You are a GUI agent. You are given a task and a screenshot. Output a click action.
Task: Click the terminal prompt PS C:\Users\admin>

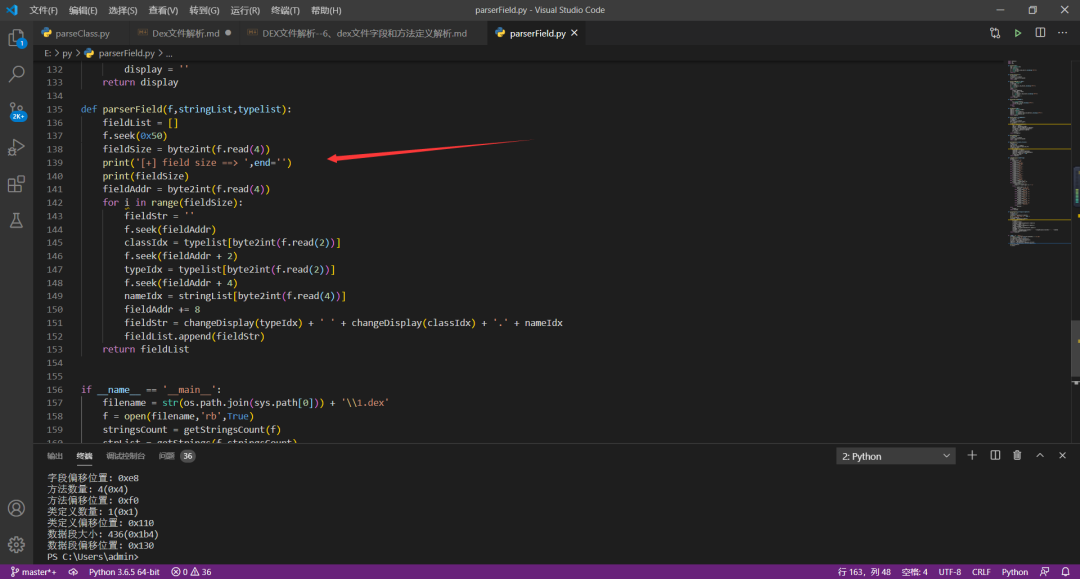coord(92,556)
